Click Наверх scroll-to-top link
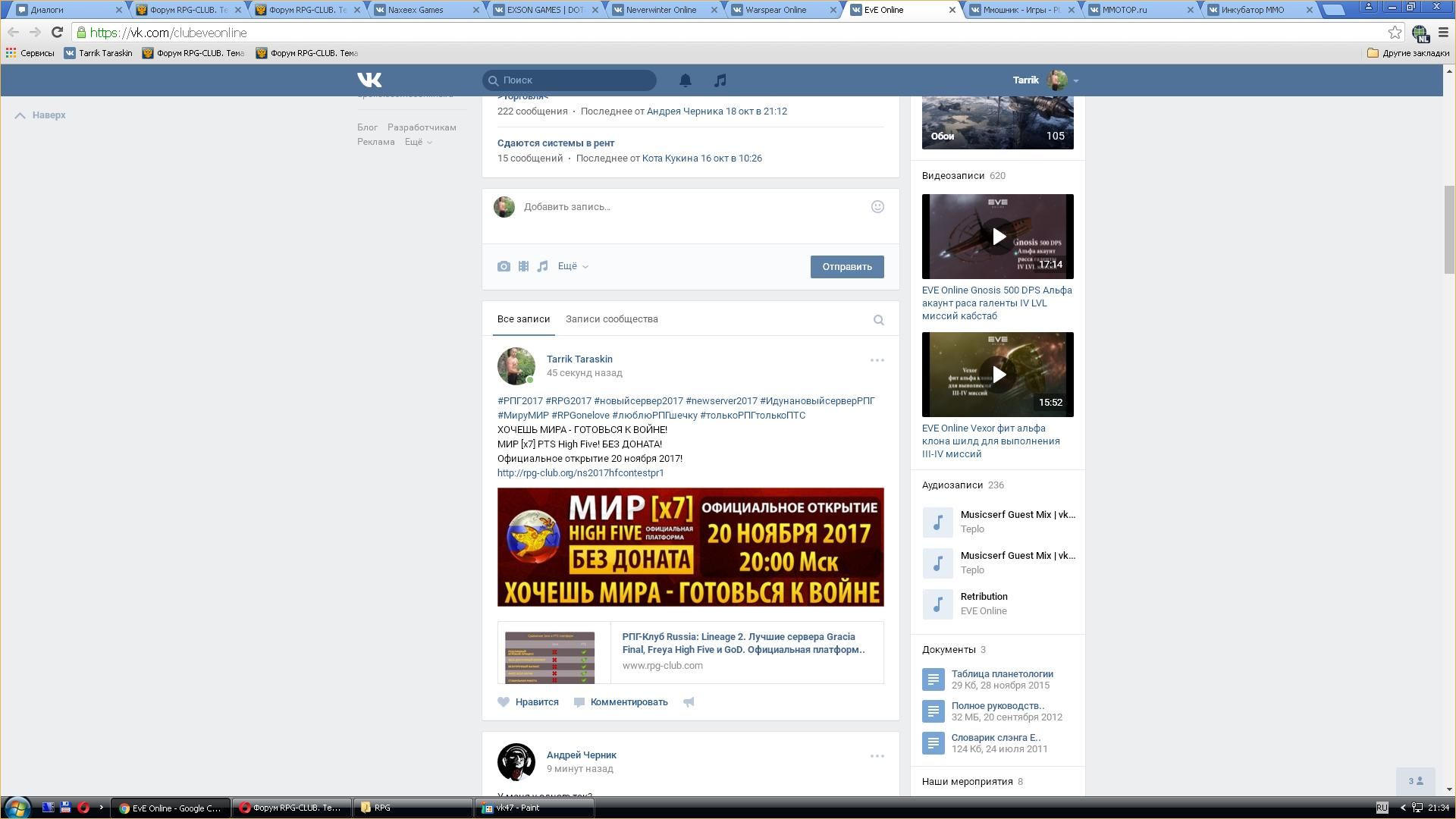The width and height of the screenshot is (1456, 819). pos(40,115)
